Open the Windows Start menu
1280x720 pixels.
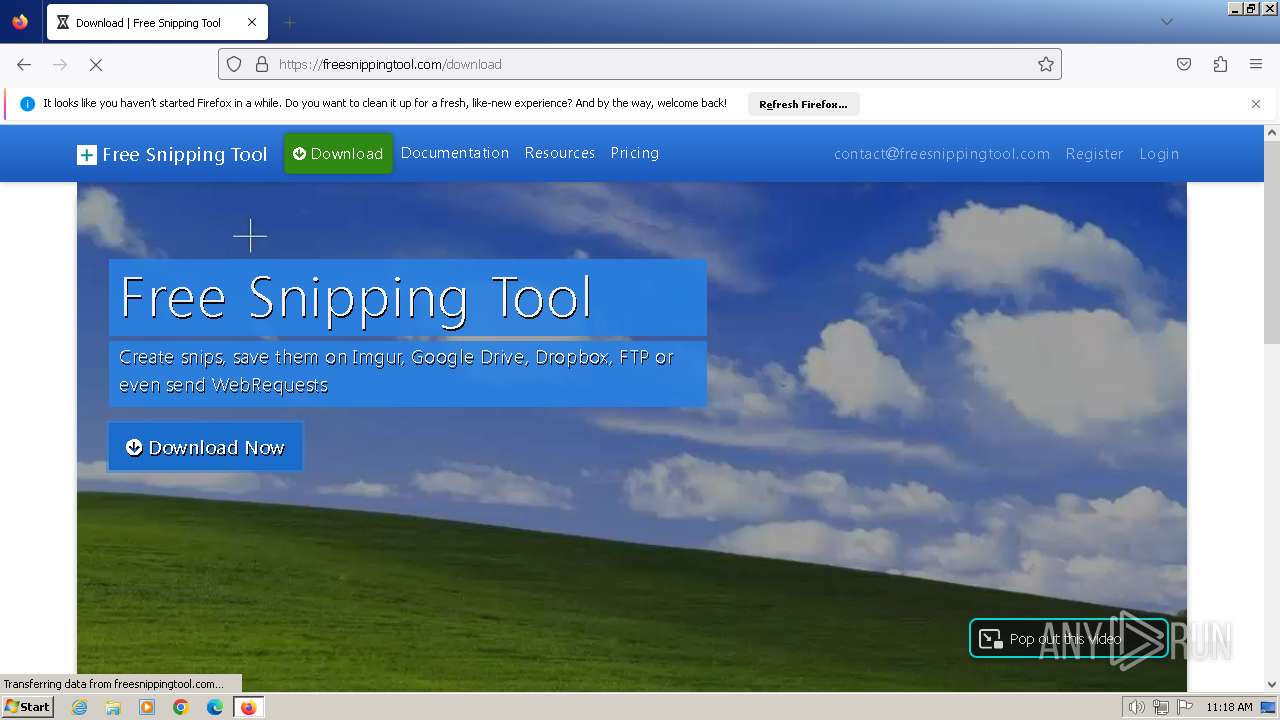tap(27, 707)
